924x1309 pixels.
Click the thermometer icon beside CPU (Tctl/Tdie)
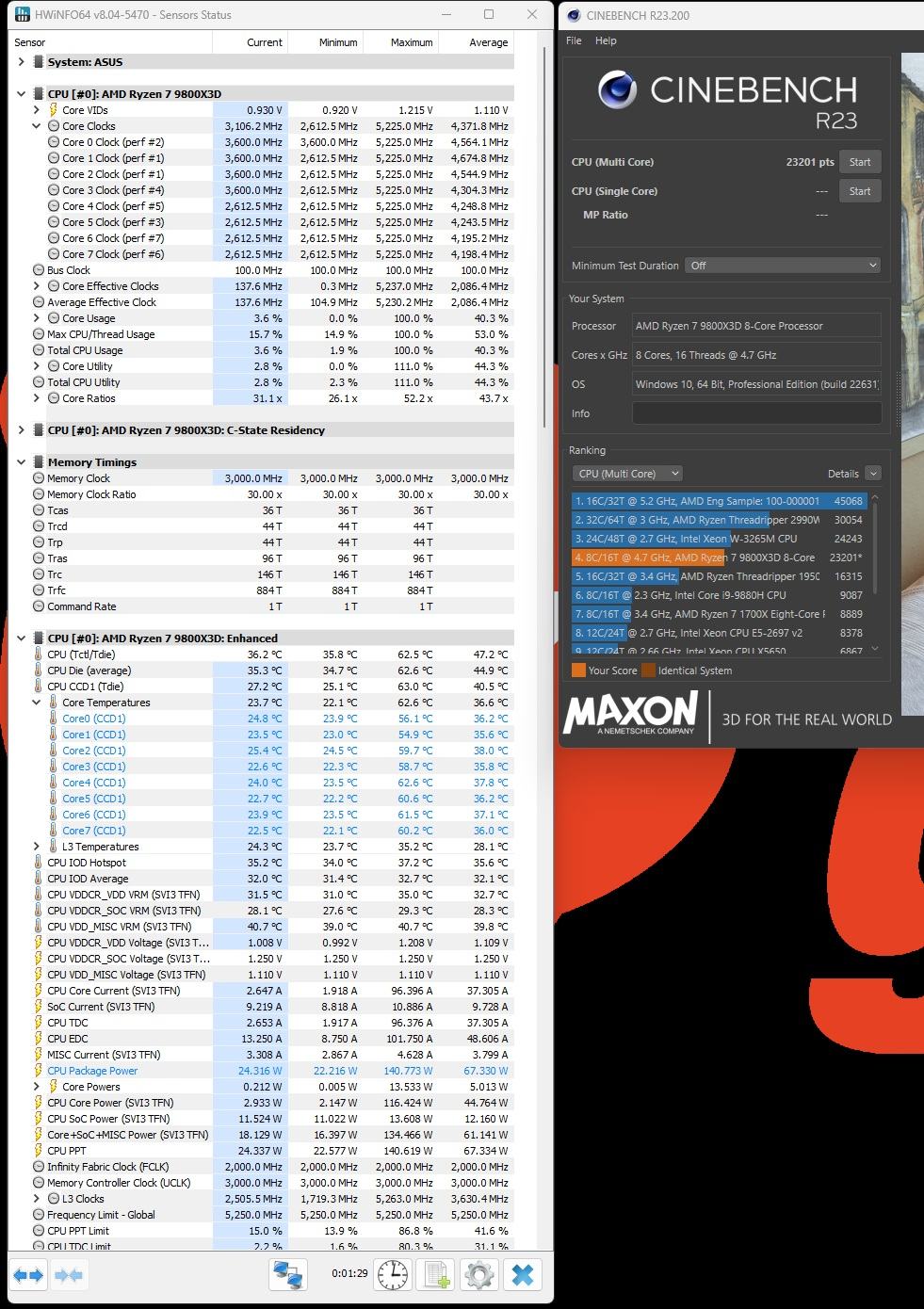point(39,654)
